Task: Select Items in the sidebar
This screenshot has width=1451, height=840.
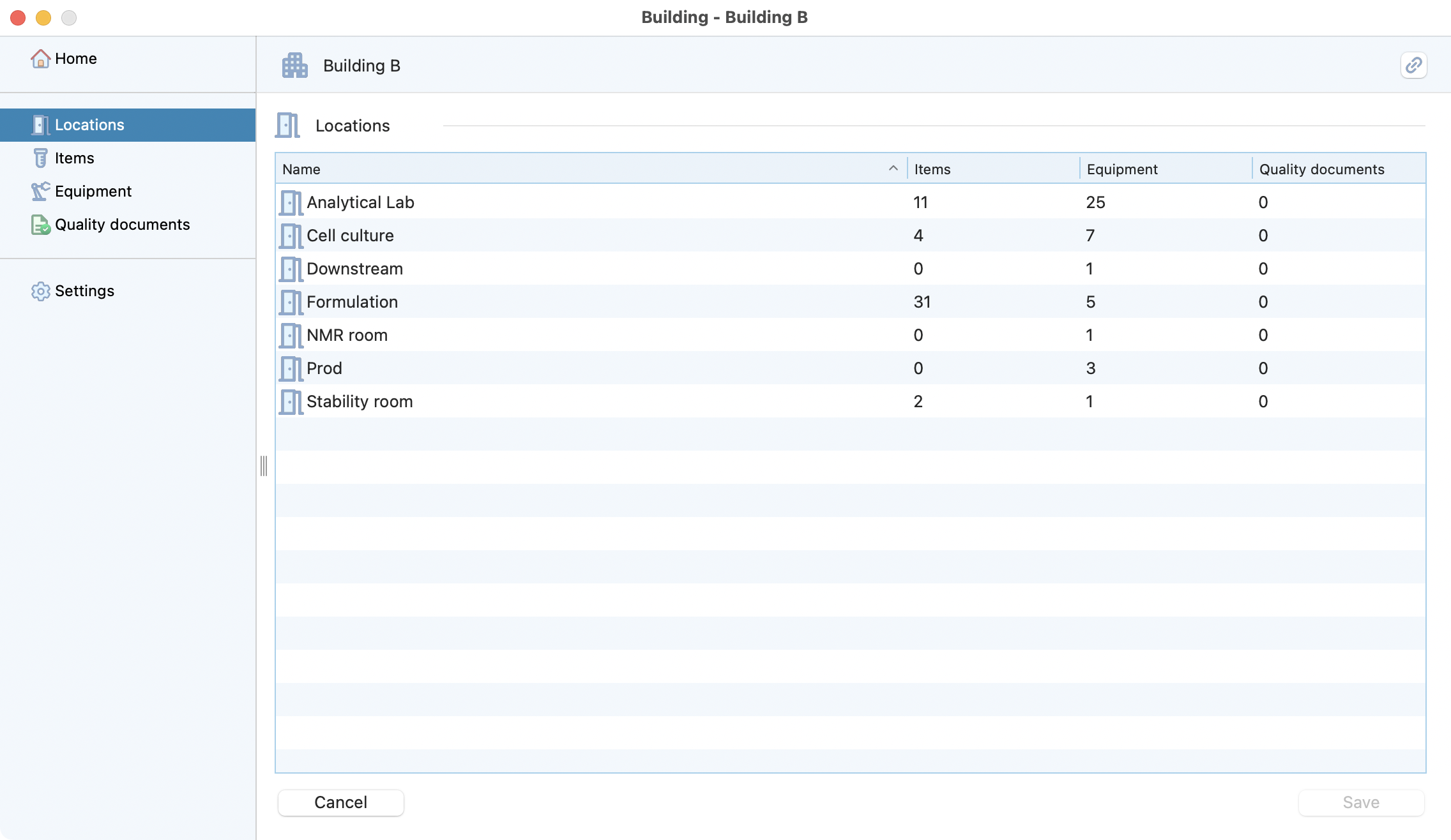Action: [x=128, y=158]
